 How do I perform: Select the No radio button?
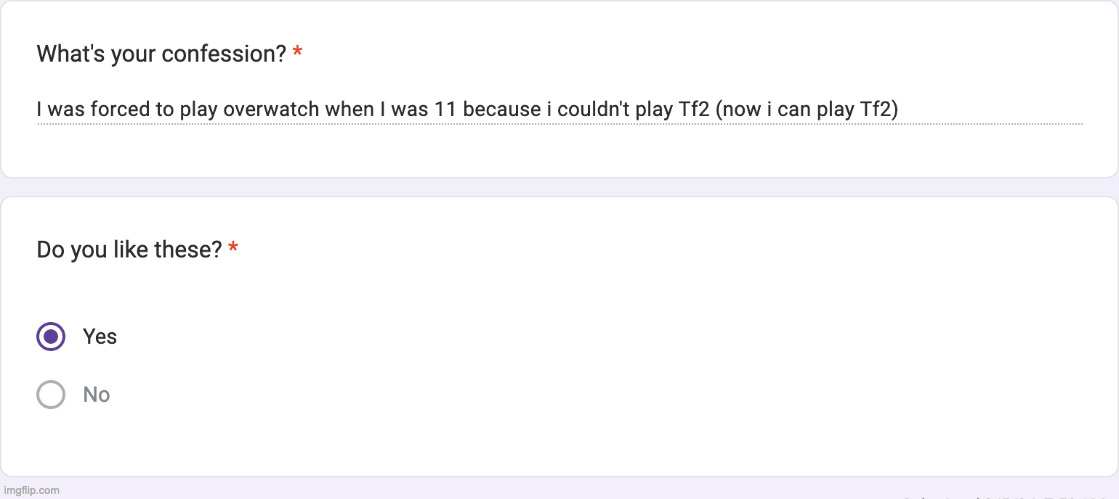pyautogui.click(x=51, y=395)
